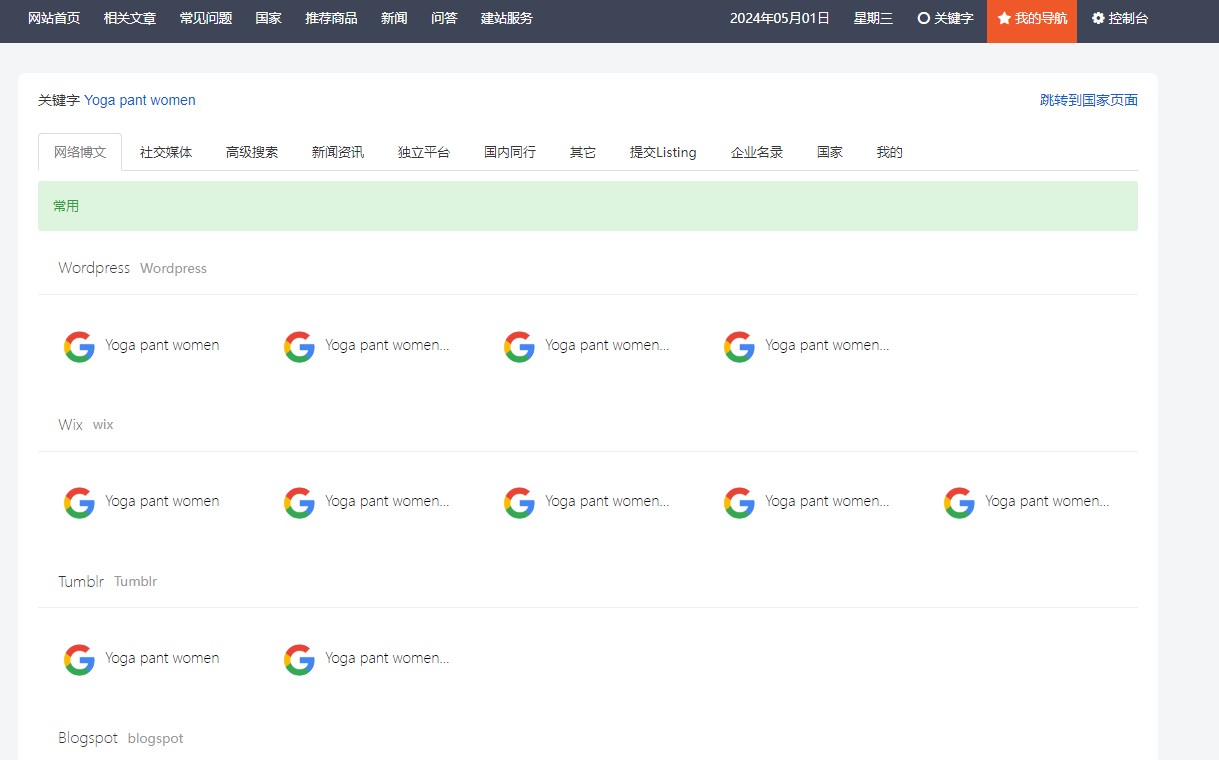Image resolution: width=1219 pixels, height=760 pixels.
Task: Click the Wix section heading
Action: coord(70,425)
